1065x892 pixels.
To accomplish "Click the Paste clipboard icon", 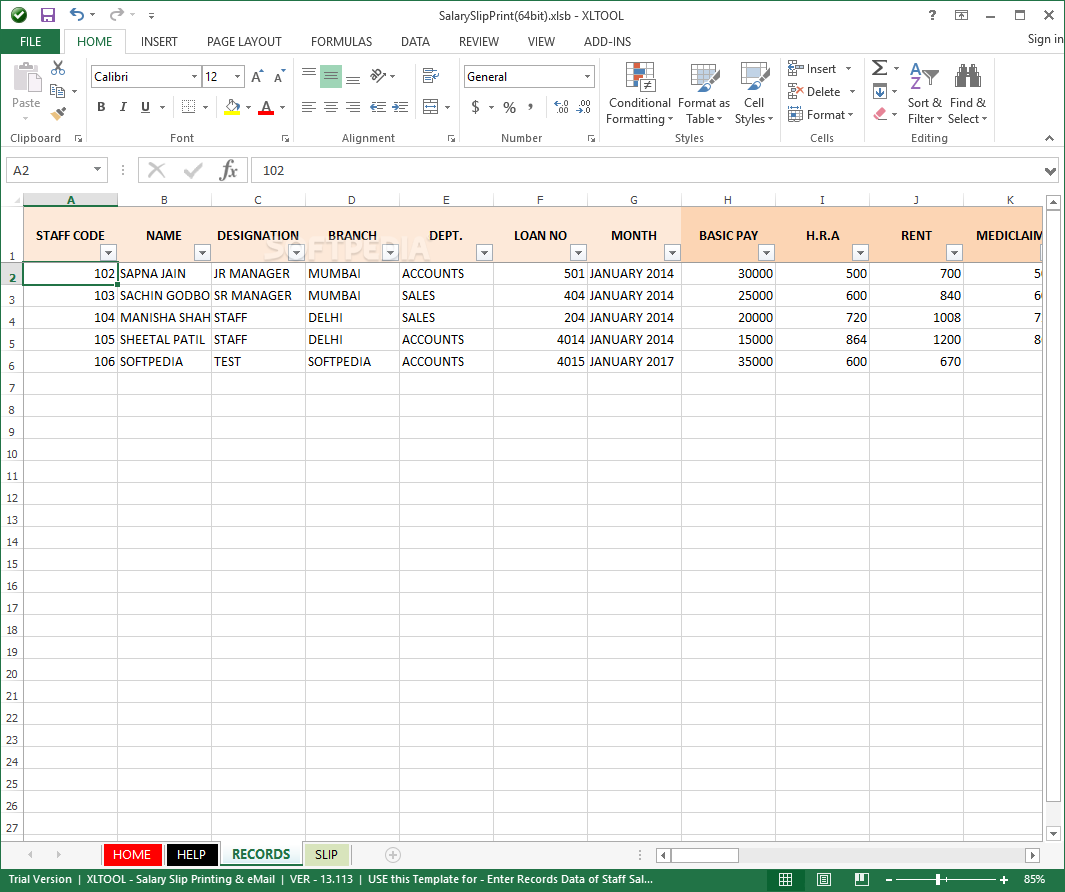I will (26, 78).
